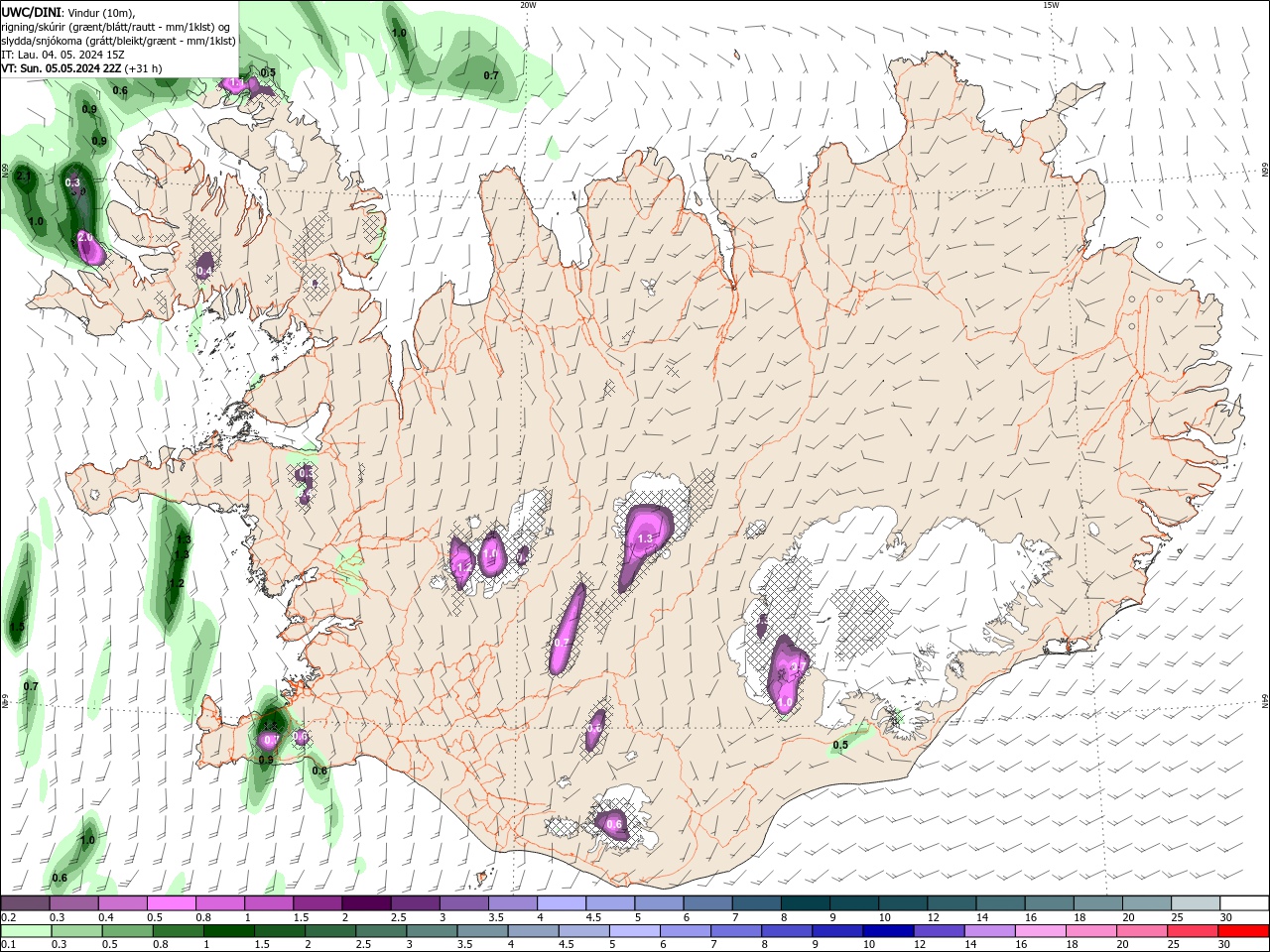Pick the darkest purple 2 snow-scale swatch
This screenshot has width=1270, height=952.
coord(366,903)
